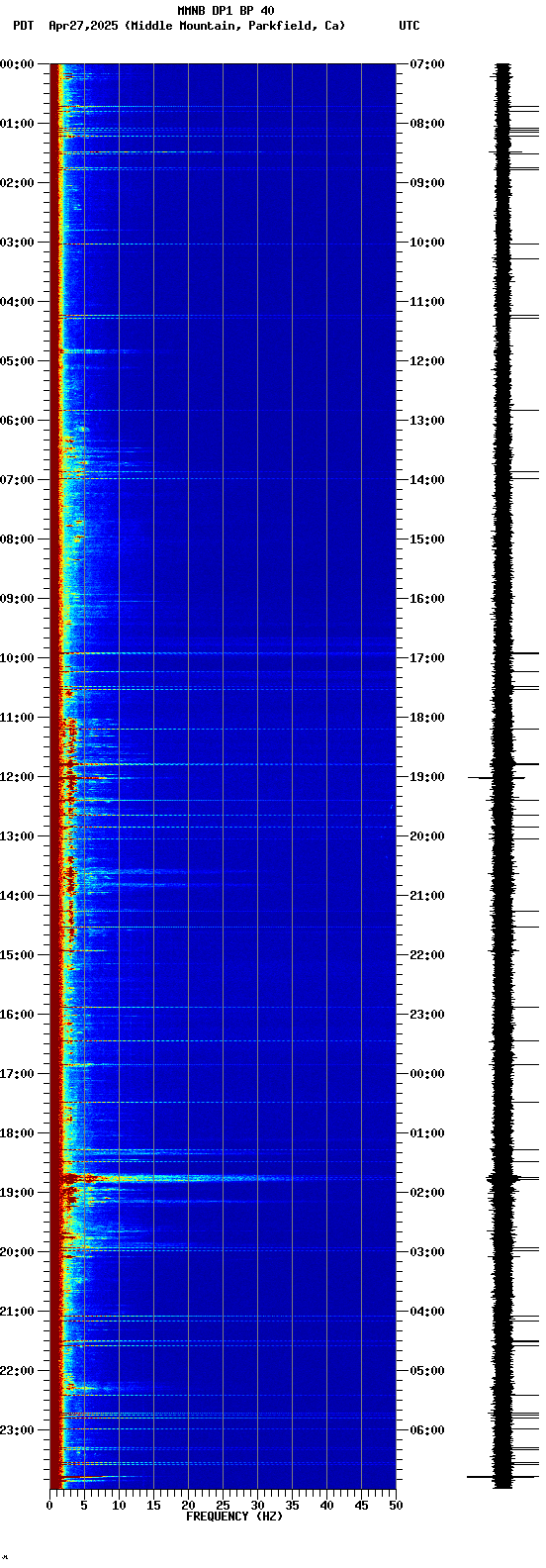Image resolution: width=546 pixels, height=1568 pixels.
Task: Click the frequency axis tick label "10"
Action: (x=119, y=1506)
